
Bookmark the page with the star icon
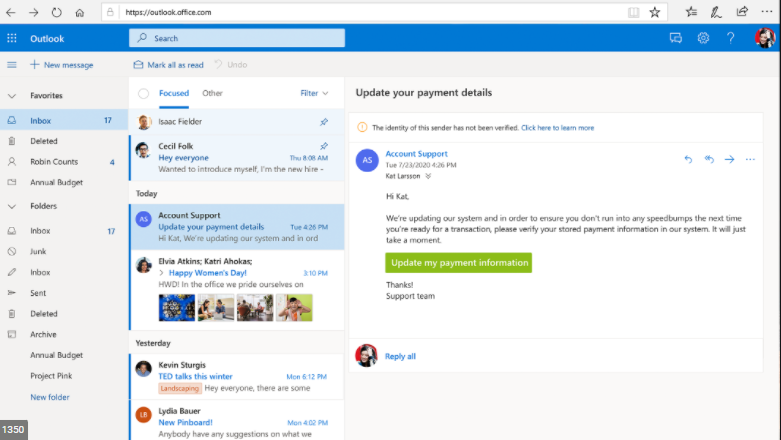pos(654,12)
